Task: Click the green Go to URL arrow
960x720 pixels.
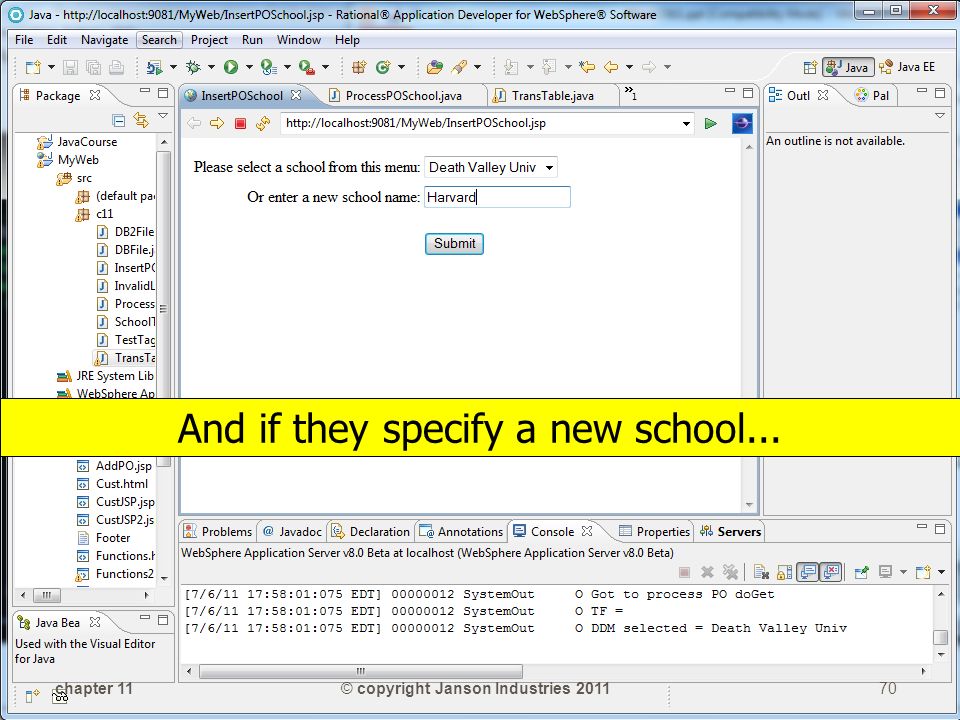Action: click(x=711, y=123)
